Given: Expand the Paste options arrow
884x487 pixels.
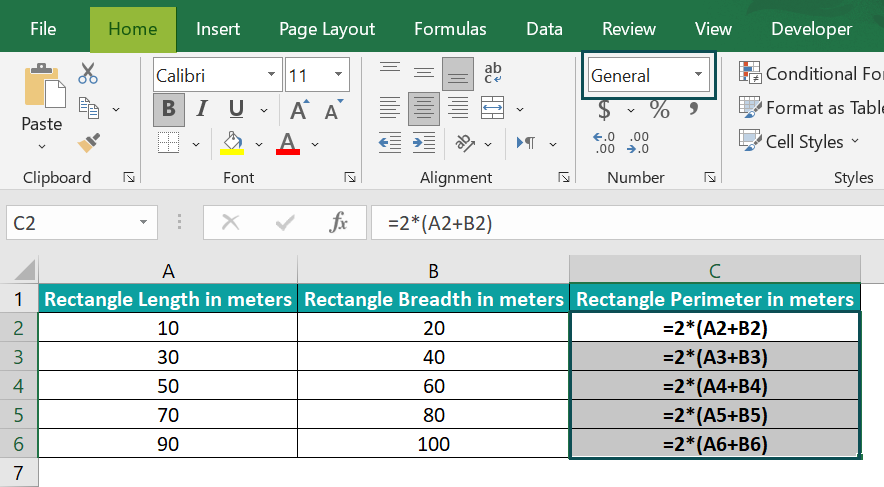Looking at the screenshot, I should (x=42, y=147).
